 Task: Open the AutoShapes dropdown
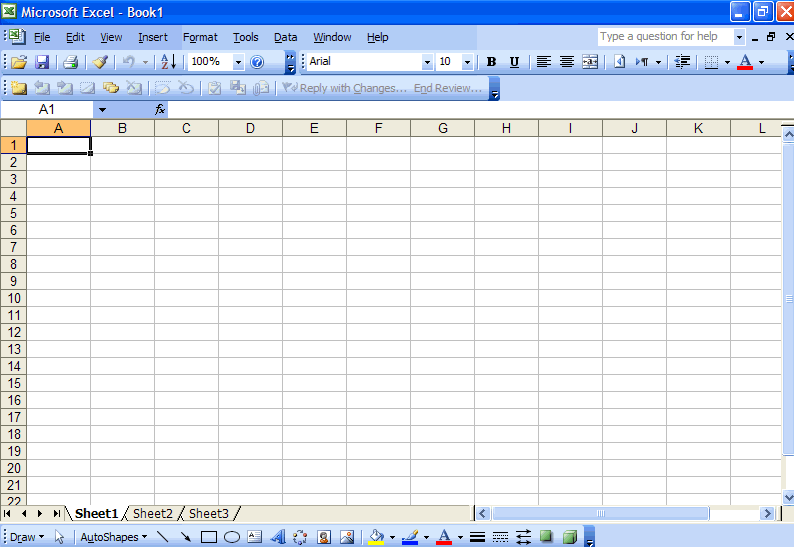[114, 537]
